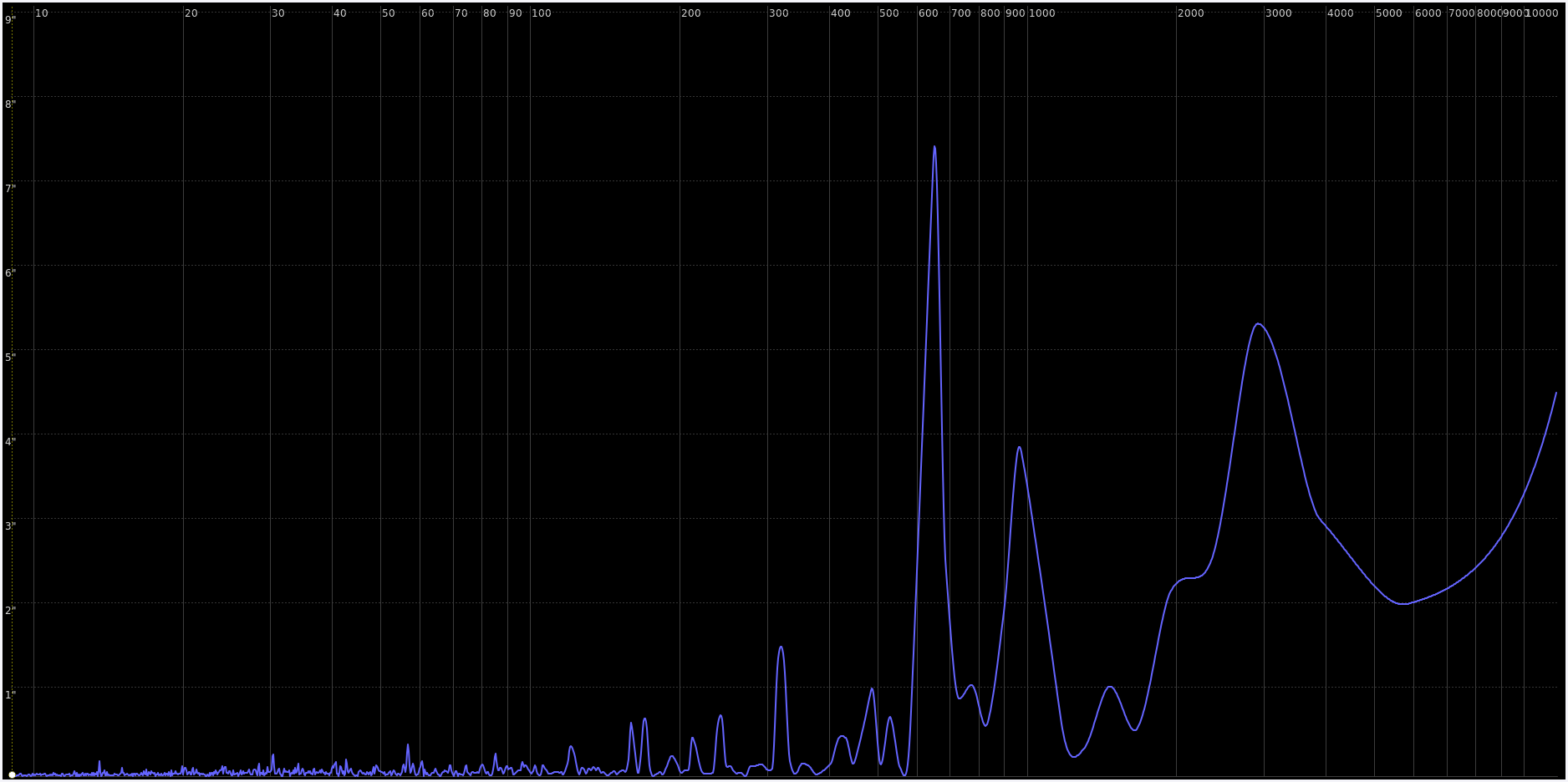Select the "40" frequency axis label
This screenshot has width=1568, height=782.
[x=340, y=13]
